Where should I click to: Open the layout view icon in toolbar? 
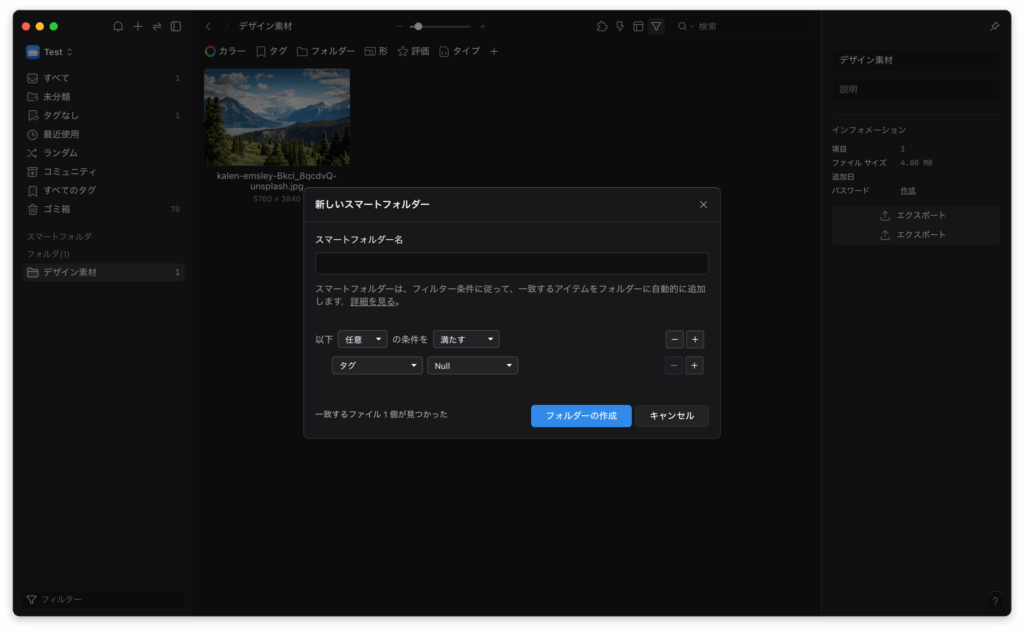point(638,26)
